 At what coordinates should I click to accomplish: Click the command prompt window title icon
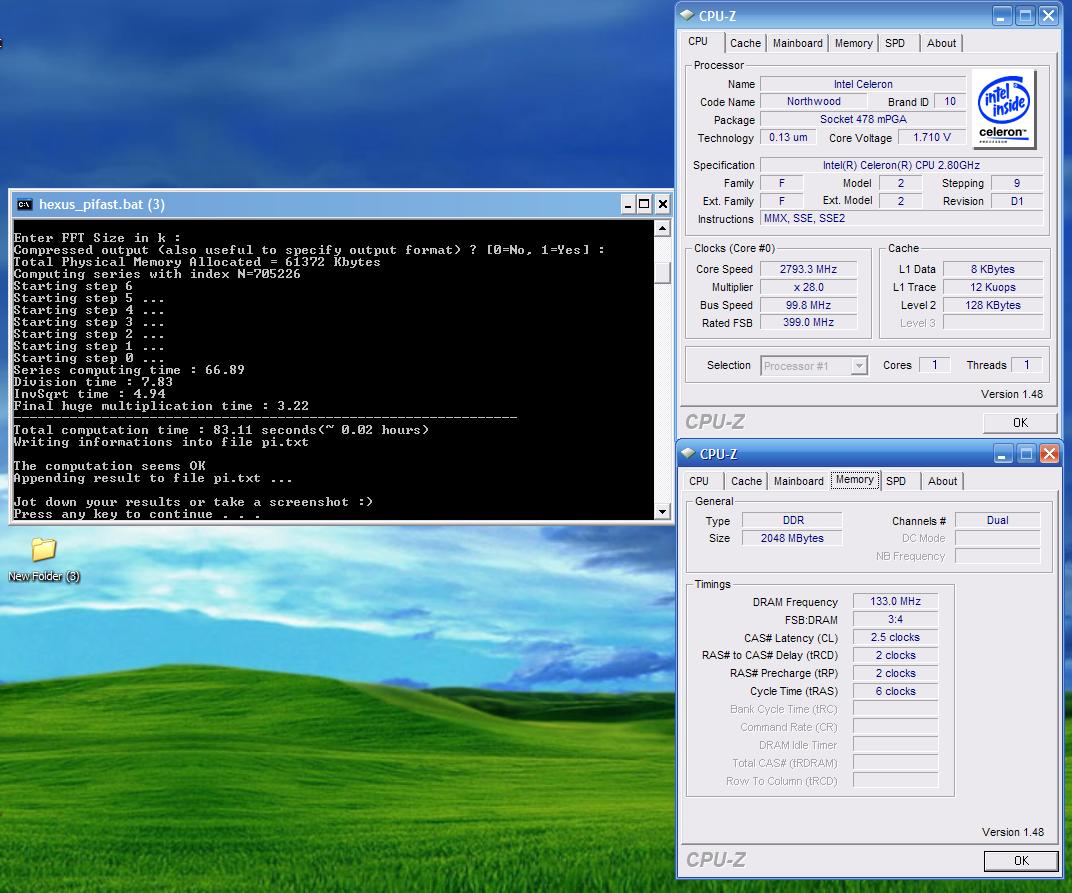point(25,204)
